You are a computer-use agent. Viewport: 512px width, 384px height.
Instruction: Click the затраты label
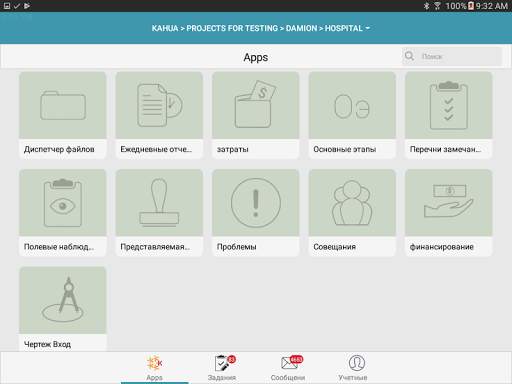coord(233,149)
